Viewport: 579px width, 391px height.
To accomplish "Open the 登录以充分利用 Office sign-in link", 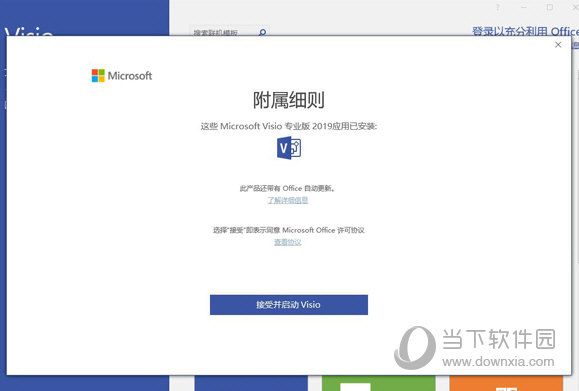I will click(x=525, y=31).
